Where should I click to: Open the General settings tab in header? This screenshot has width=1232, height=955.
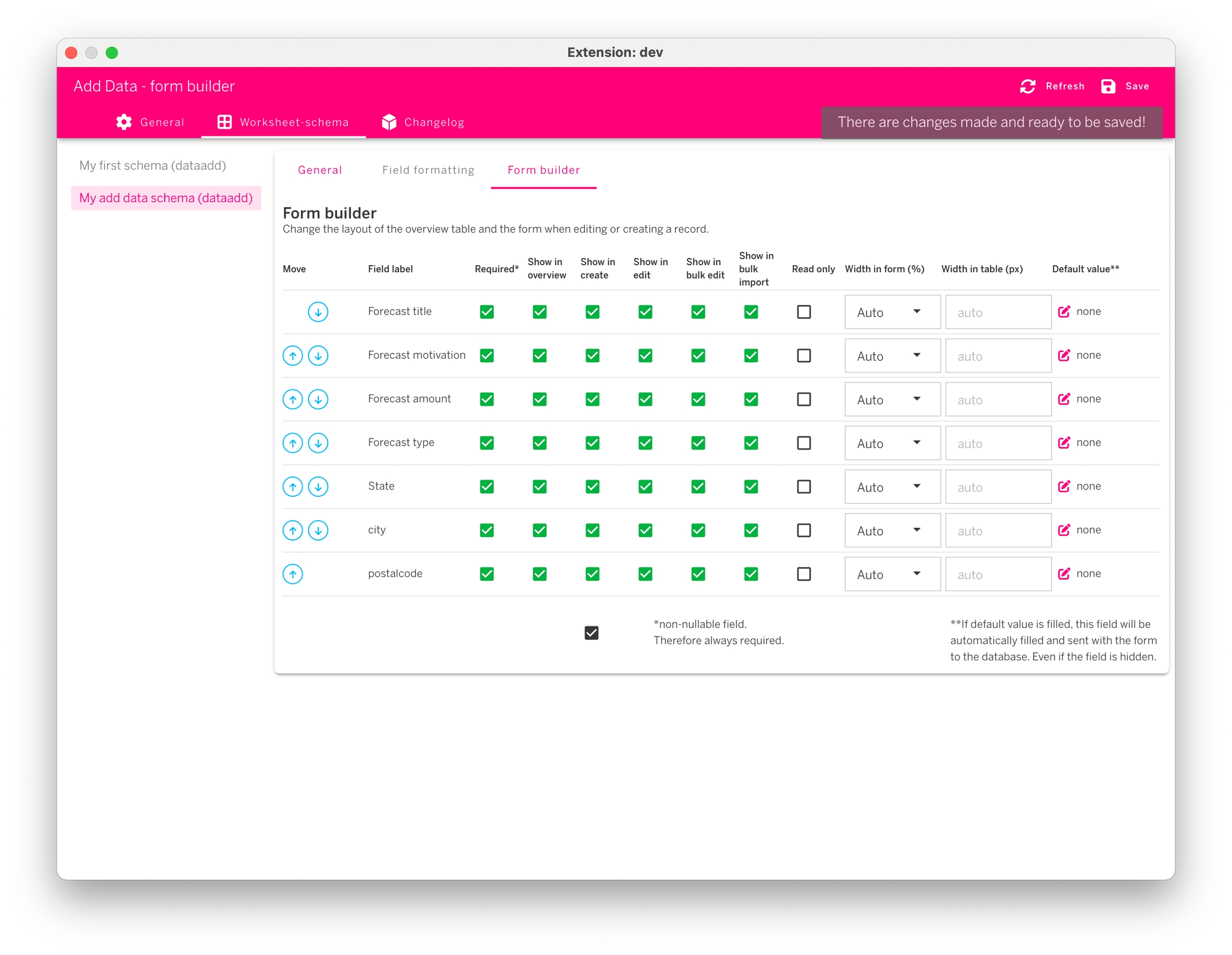pyautogui.click(x=150, y=122)
